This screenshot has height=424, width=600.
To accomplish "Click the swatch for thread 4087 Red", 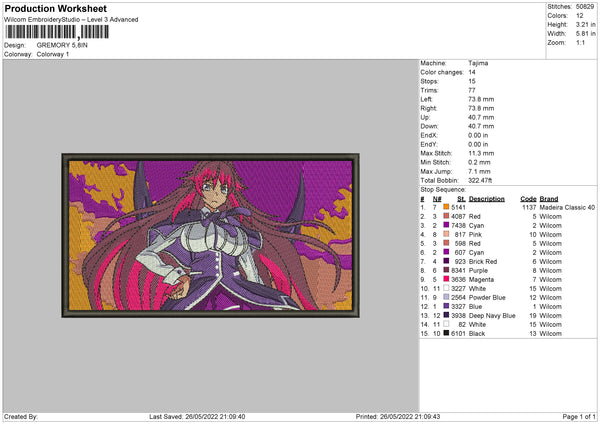I will (x=446, y=216).
